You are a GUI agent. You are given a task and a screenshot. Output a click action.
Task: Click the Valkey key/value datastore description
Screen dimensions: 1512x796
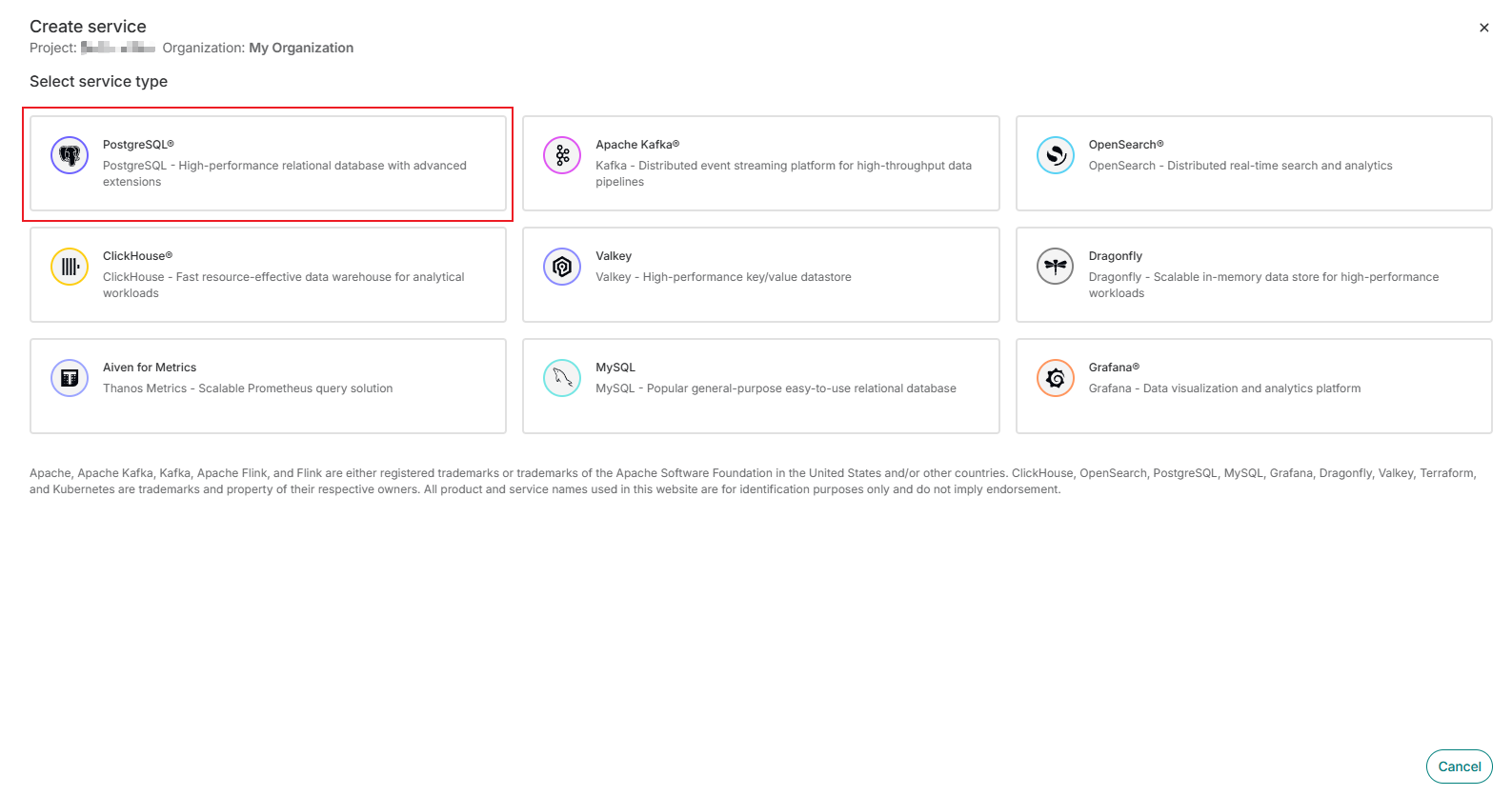pyautogui.click(x=723, y=277)
